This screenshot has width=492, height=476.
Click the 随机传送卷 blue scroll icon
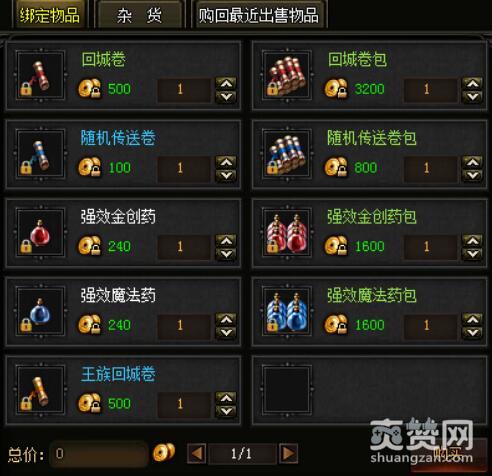click(x=41, y=154)
